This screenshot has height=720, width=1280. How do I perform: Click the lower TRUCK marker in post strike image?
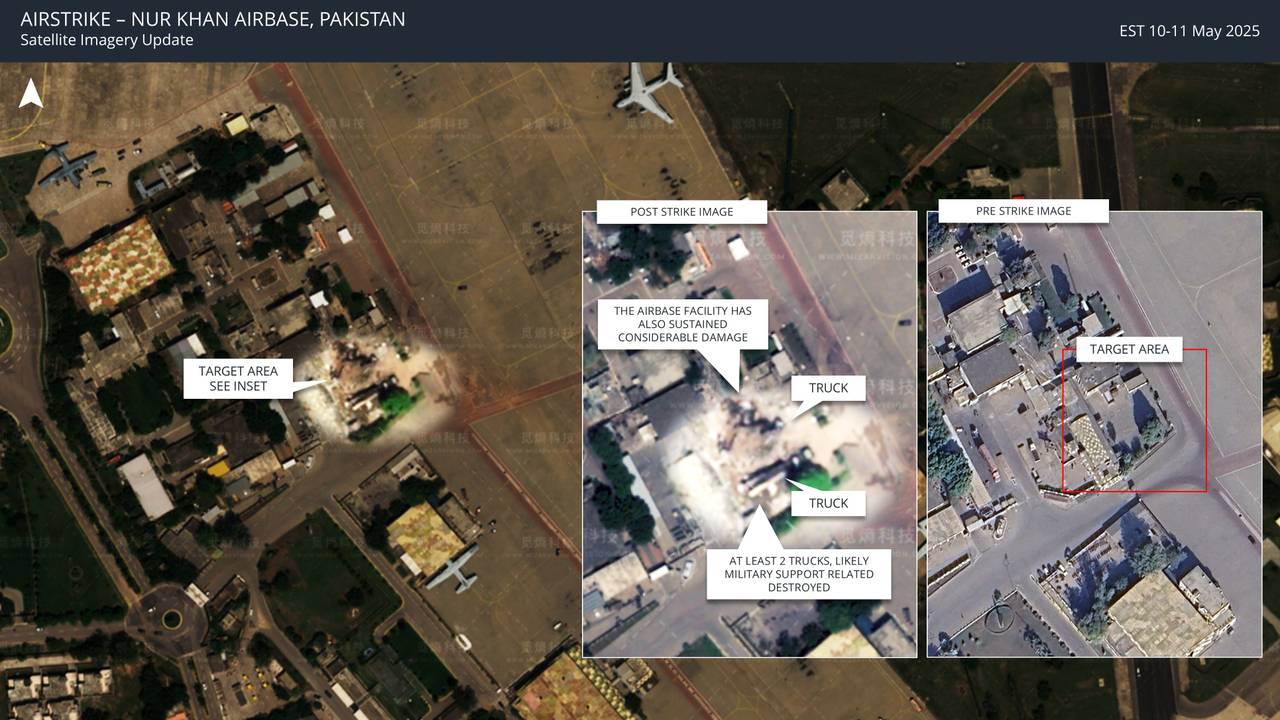coord(828,503)
